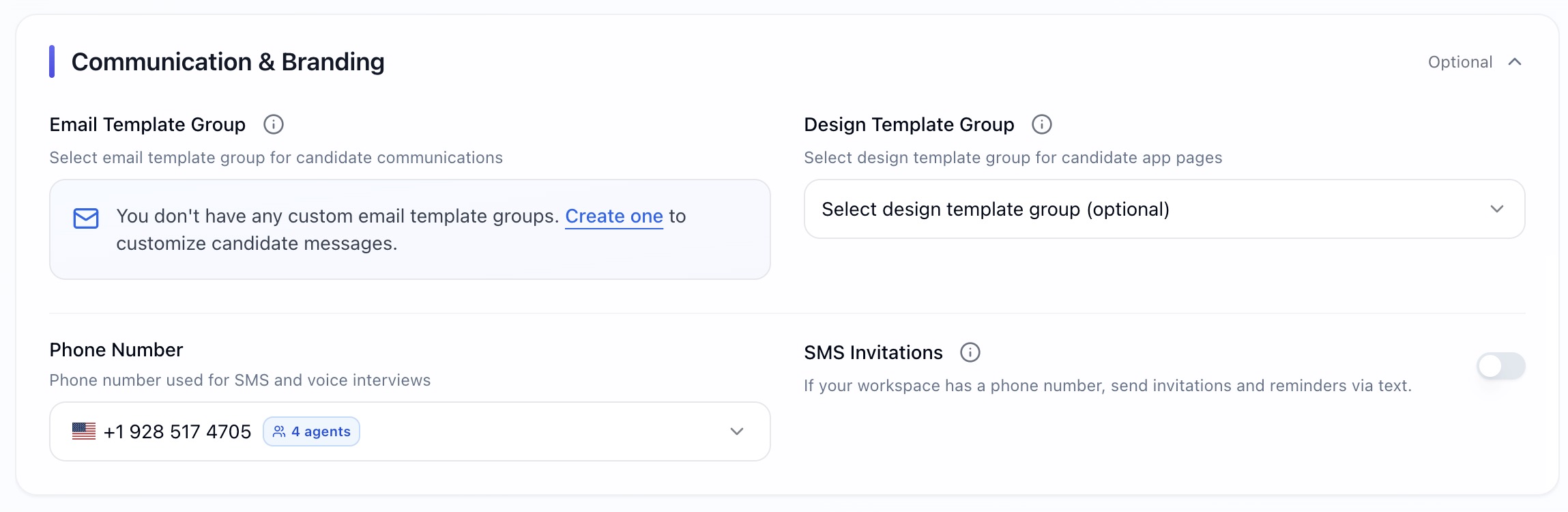
Task: Click the people icon in agents badge
Action: tap(279, 431)
